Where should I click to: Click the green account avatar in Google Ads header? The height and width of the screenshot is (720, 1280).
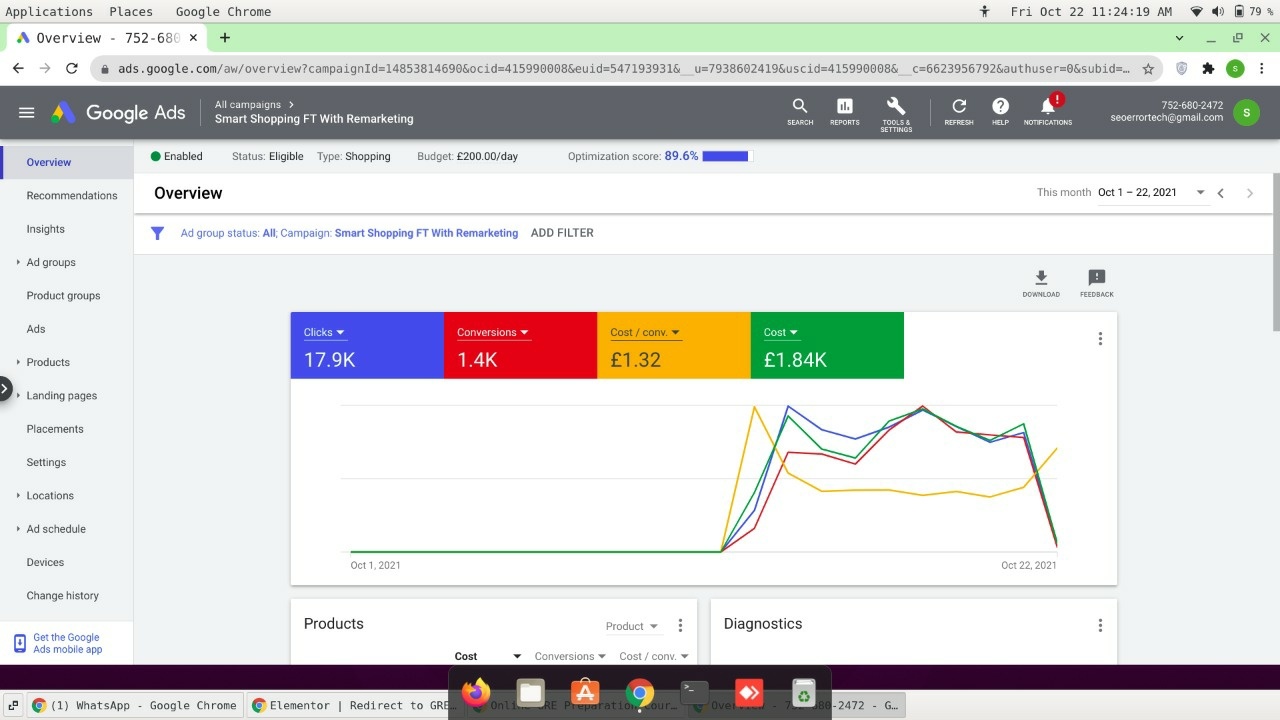pyautogui.click(x=1246, y=112)
